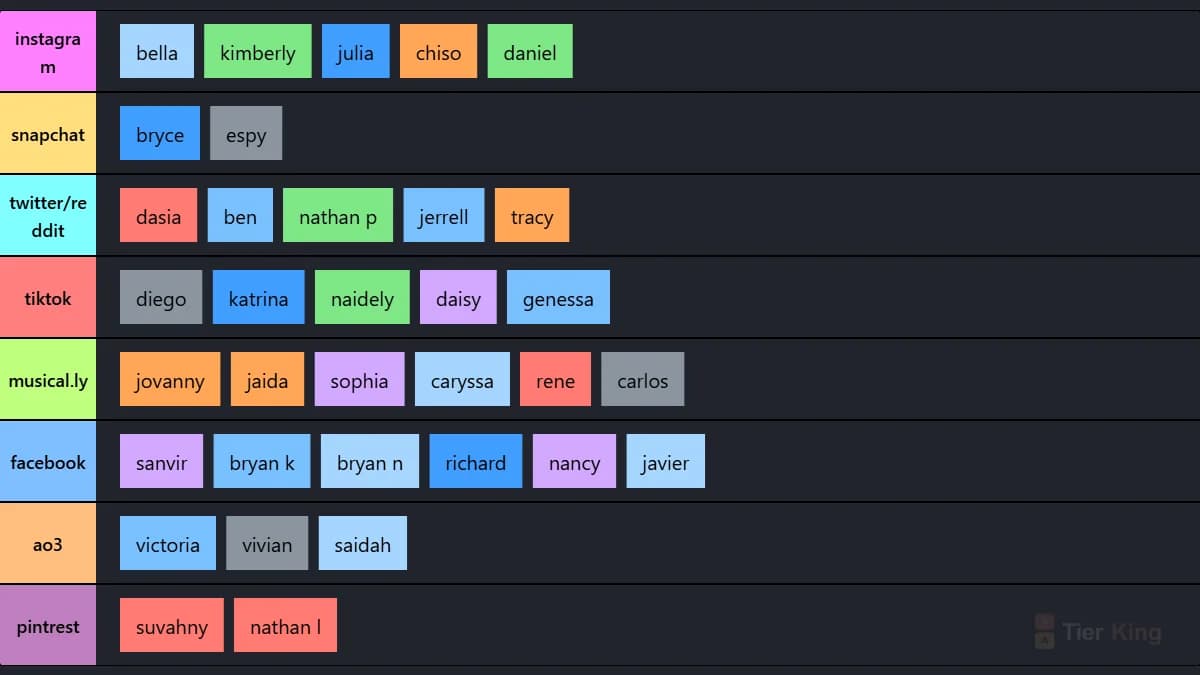
Task: Select the facebook tier label
Action: pyautogui.click(x=48, y=462)
